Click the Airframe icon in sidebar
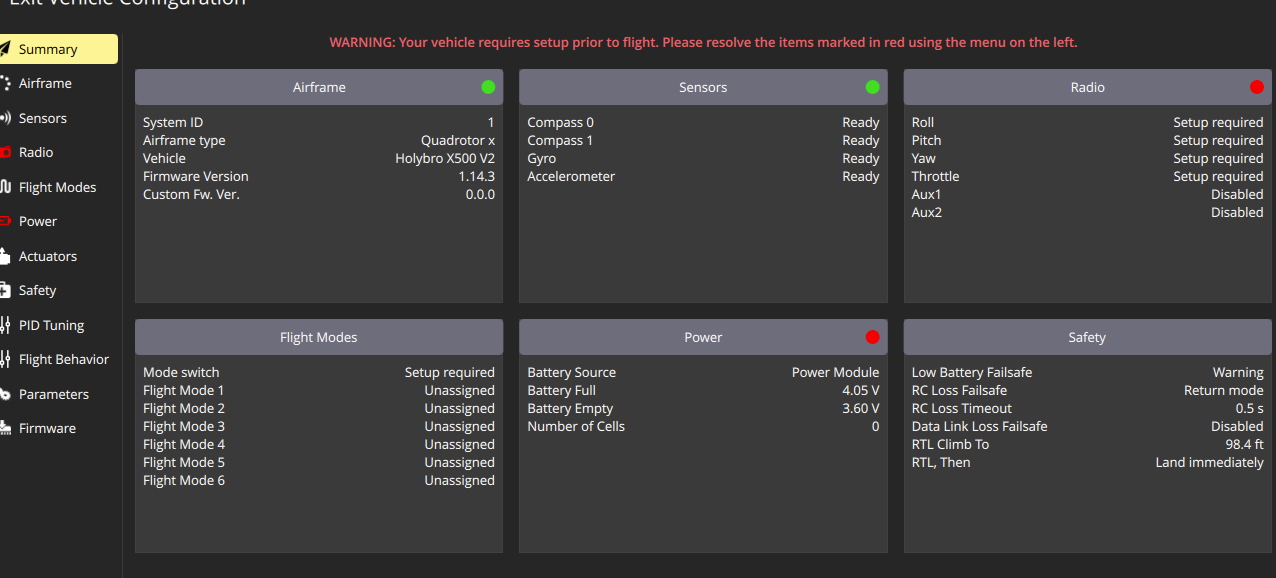The width and height of the screenshot is (1276, 578). coord(5,83)
